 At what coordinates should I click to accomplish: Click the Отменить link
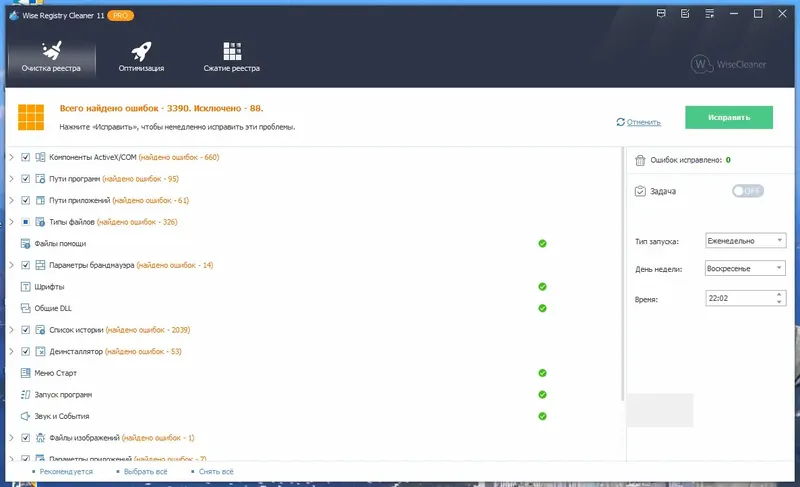(x=643, y=122)
